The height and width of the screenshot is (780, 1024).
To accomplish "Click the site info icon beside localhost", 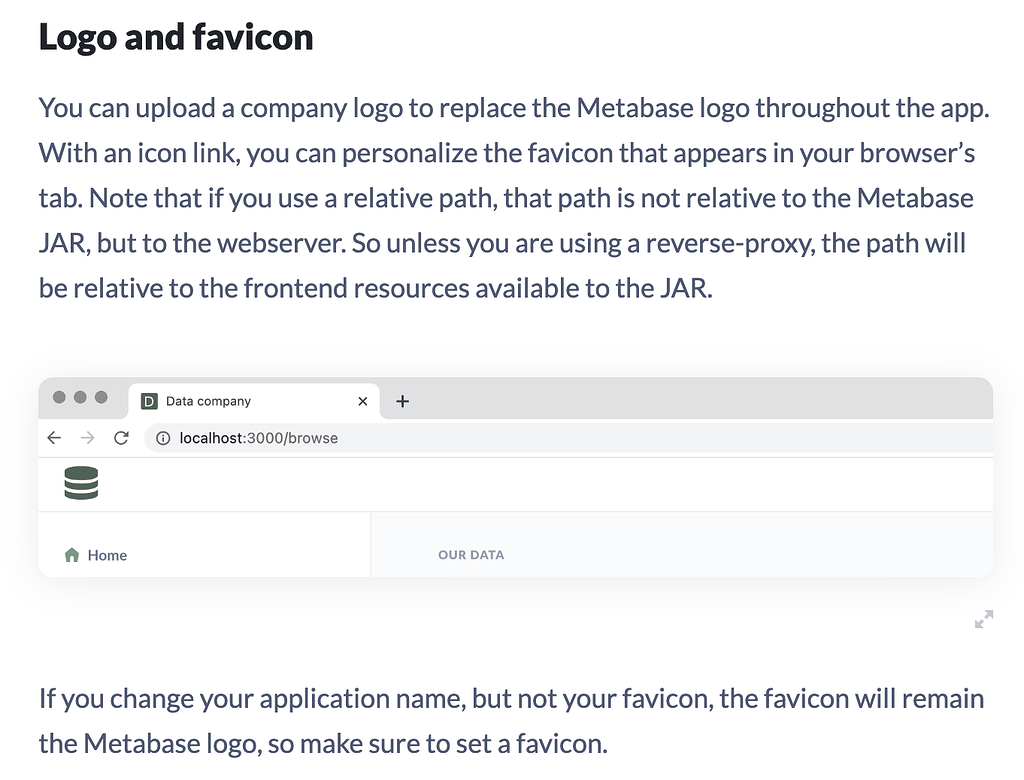I will coord(163,438).
